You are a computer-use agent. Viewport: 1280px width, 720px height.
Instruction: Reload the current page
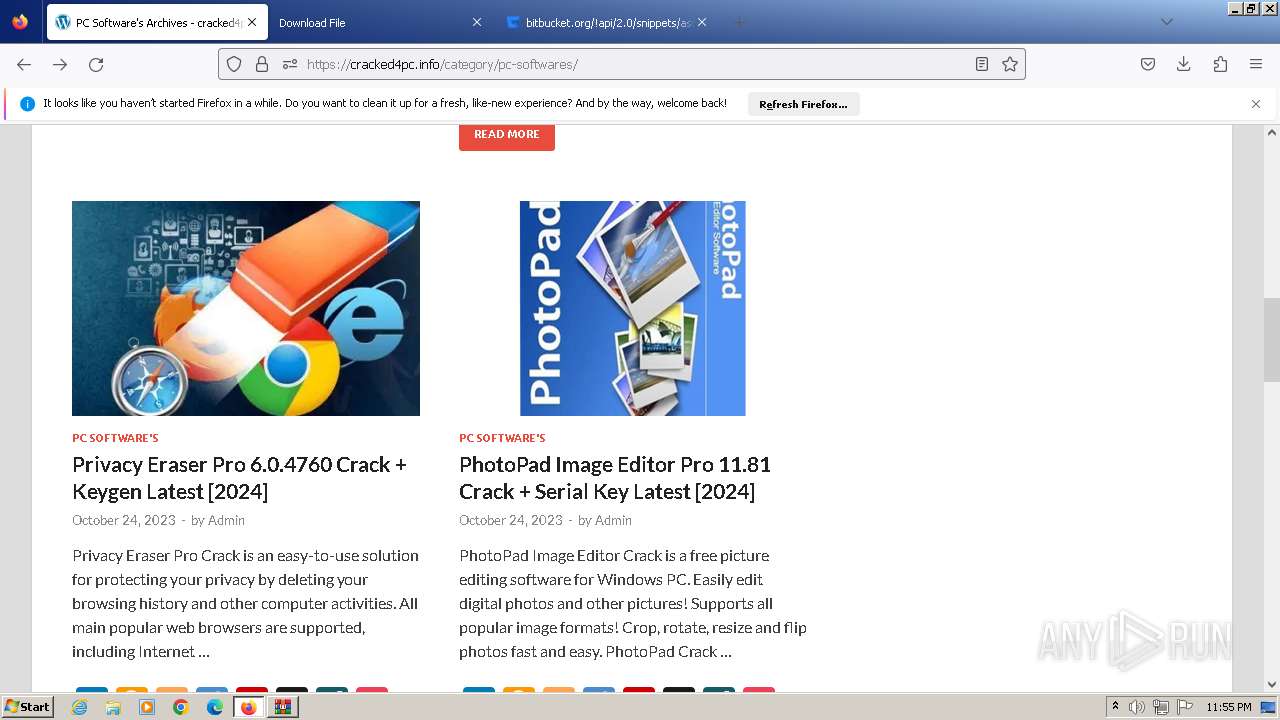coord(96,64)
